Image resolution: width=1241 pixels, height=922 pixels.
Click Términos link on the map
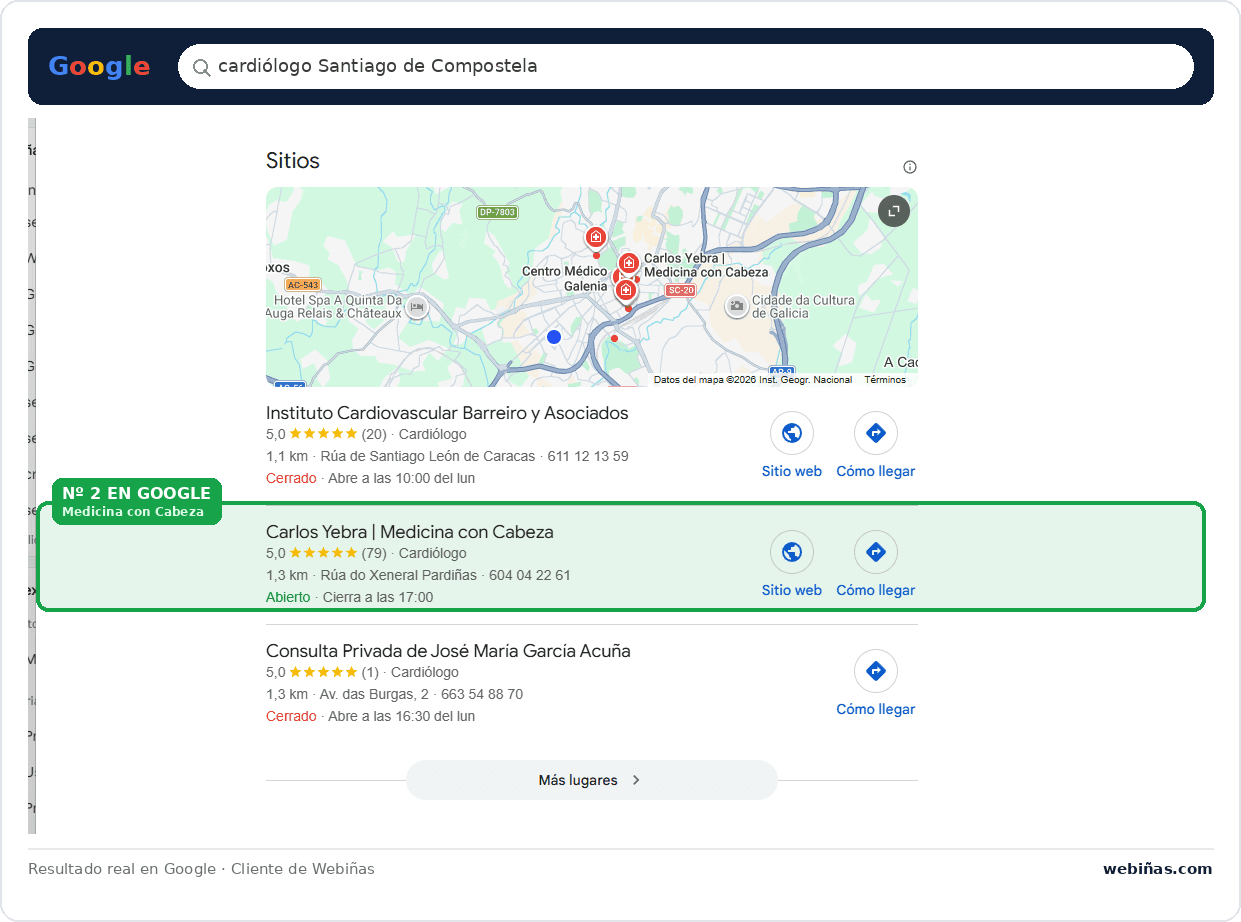[x=885, y=380]
